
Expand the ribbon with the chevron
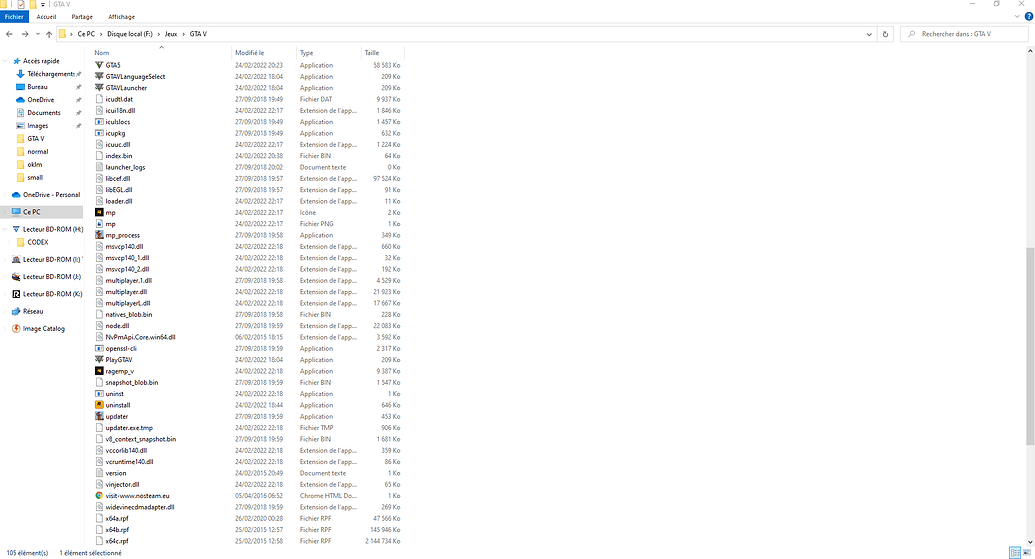(1017, 16)
